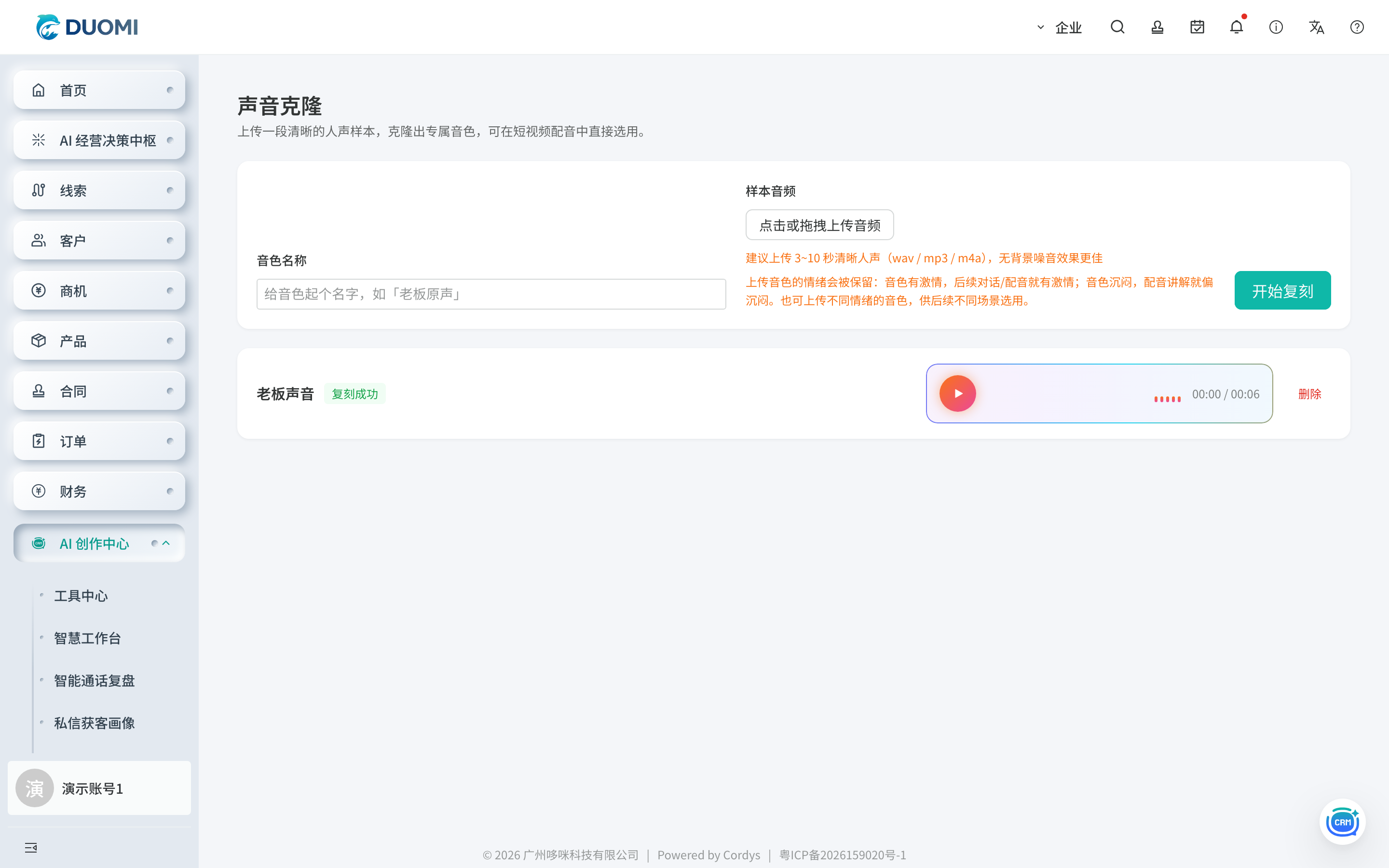This screenshot has width=1389, height=868.
Task: Expand the 财务 menu item
Action: pyautogui.click(x=99, y=491)
